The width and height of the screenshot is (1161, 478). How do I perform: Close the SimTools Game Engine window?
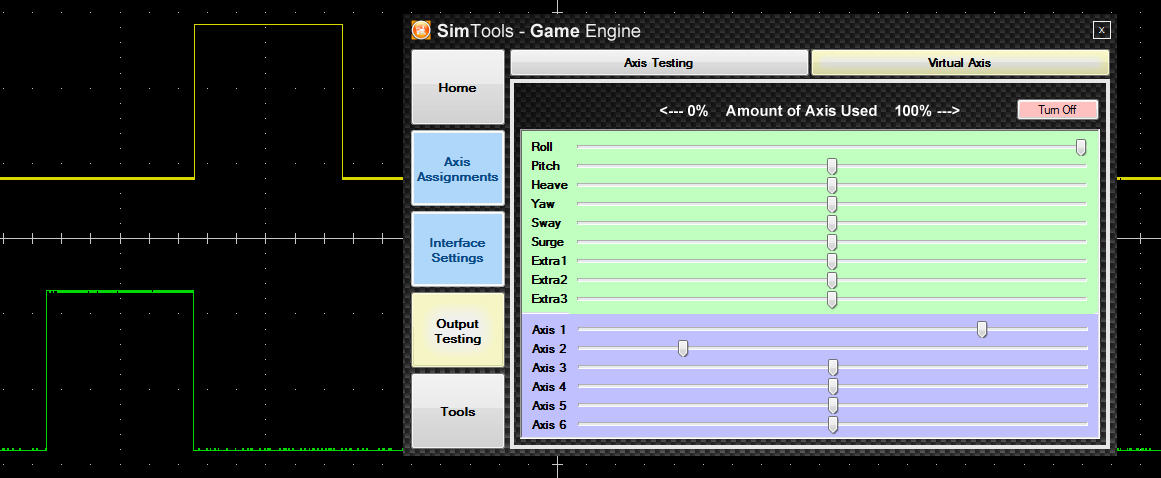tap(1102, 30)
